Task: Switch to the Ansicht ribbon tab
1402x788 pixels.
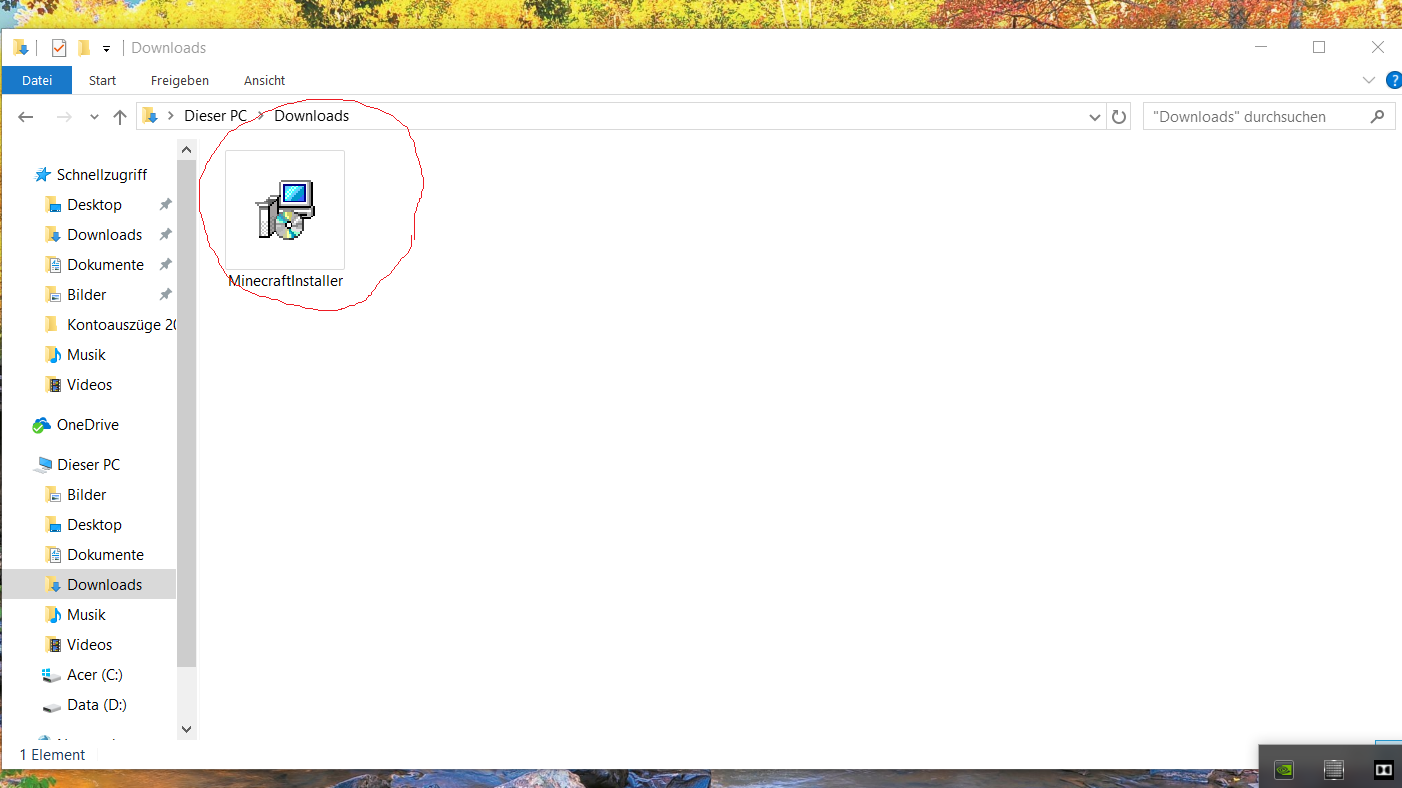Action: click(264, 80)
